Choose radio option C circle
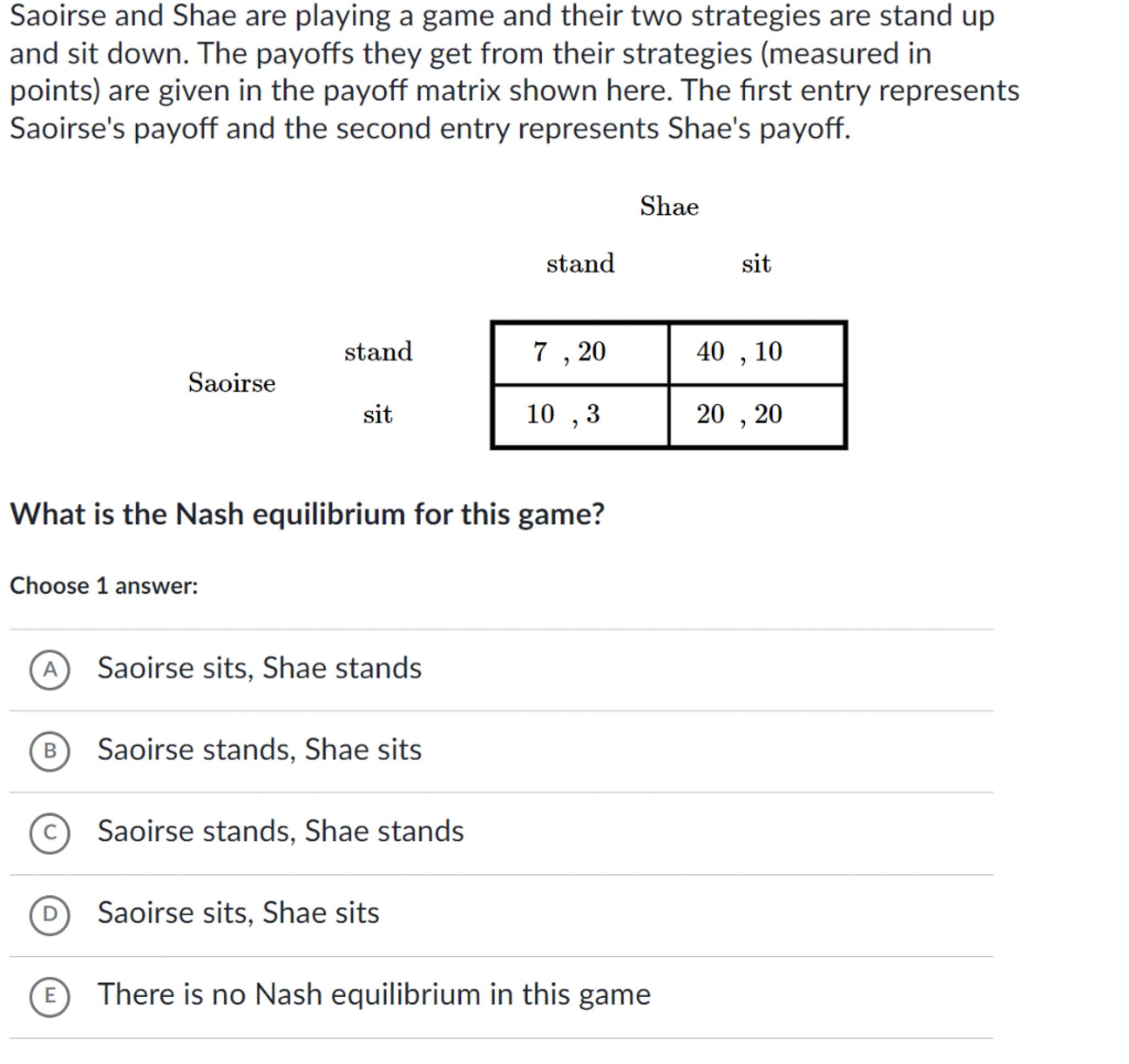This screenshot has width=1129, height=1064. coord(50,833)
